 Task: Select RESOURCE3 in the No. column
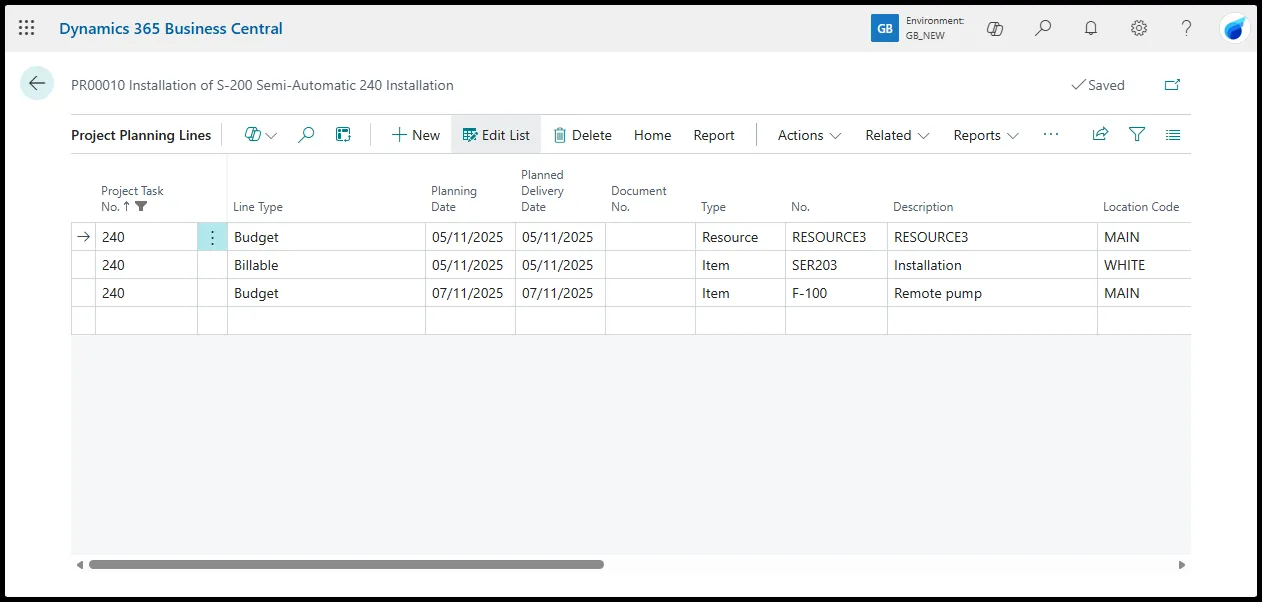[836, 237]
